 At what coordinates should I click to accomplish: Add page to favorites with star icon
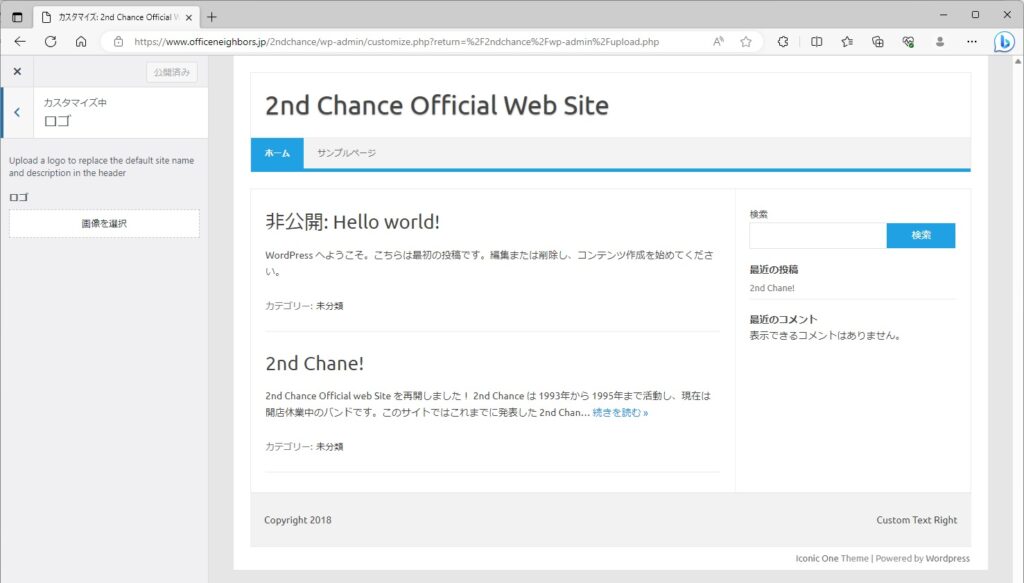[x=746, y=42]
